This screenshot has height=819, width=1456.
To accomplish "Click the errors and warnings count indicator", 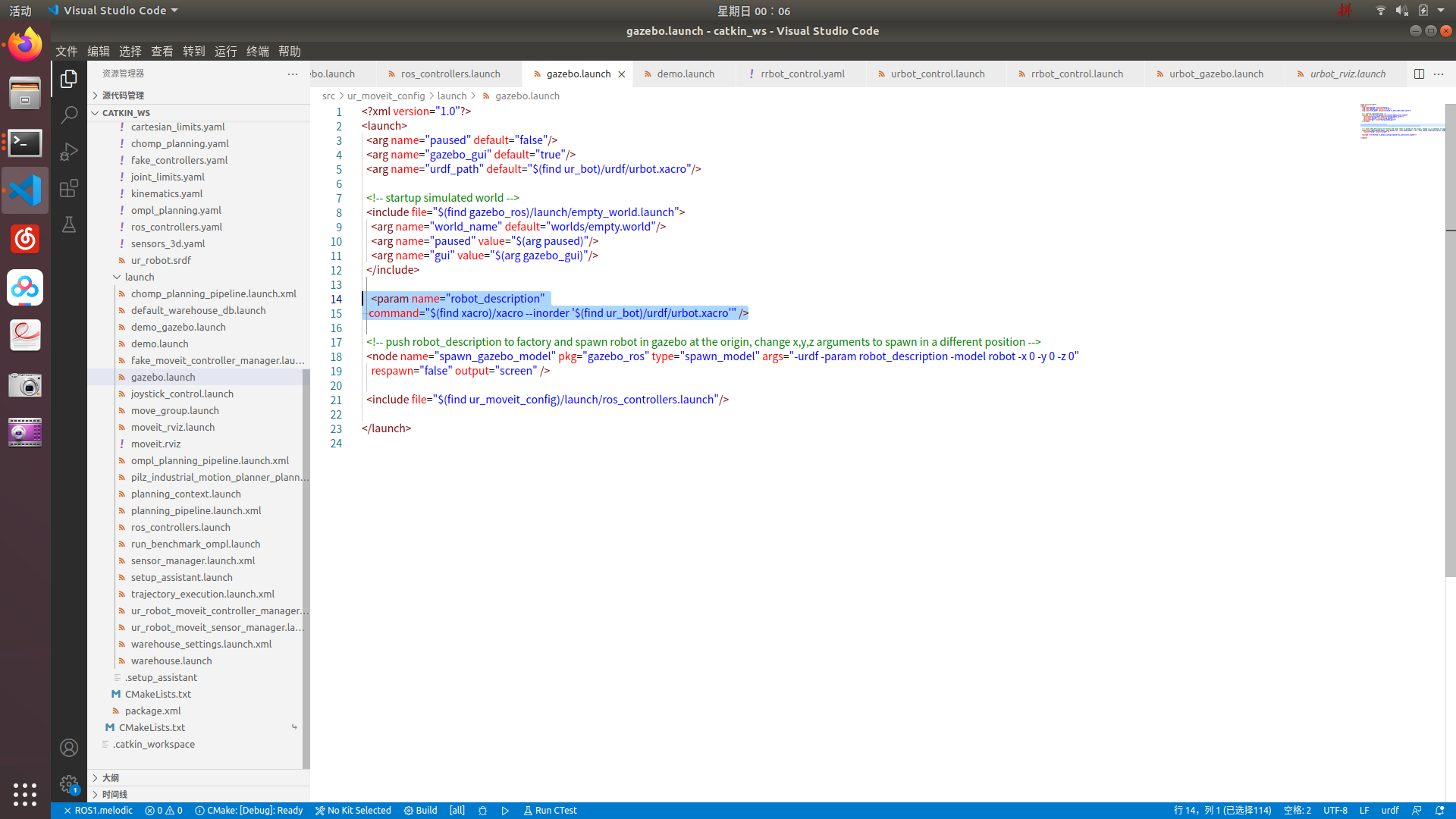I will [164, 810].
